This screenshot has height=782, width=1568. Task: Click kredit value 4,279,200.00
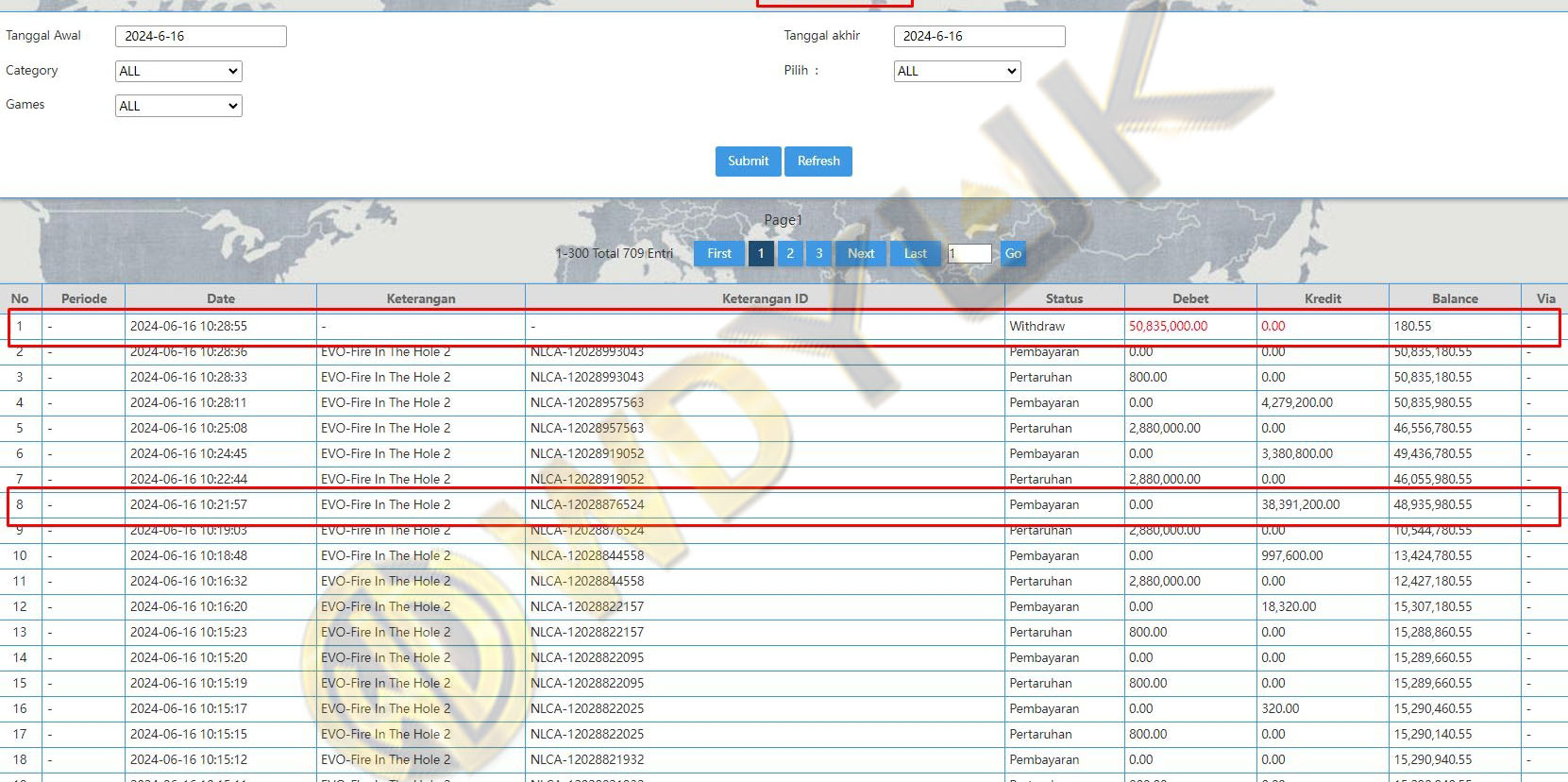pos(1297,402)
